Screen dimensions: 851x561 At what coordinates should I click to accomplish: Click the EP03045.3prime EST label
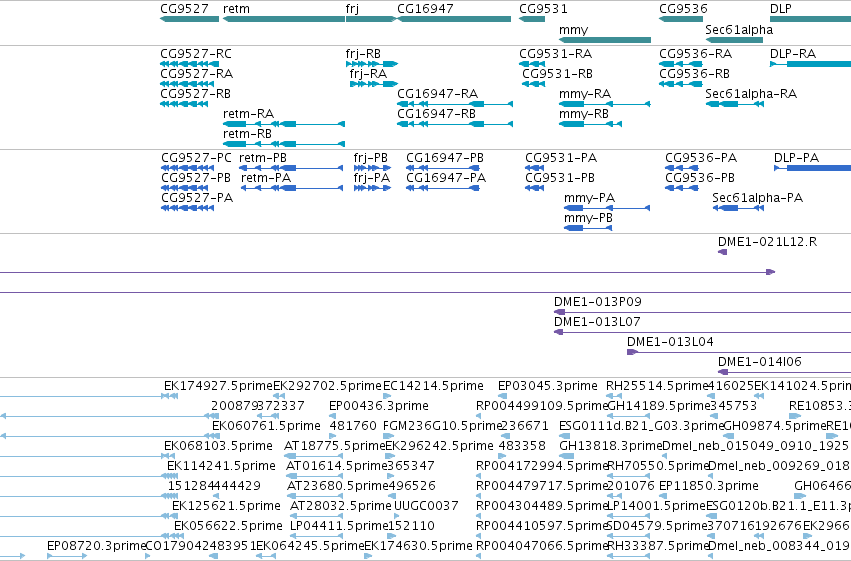548,386
